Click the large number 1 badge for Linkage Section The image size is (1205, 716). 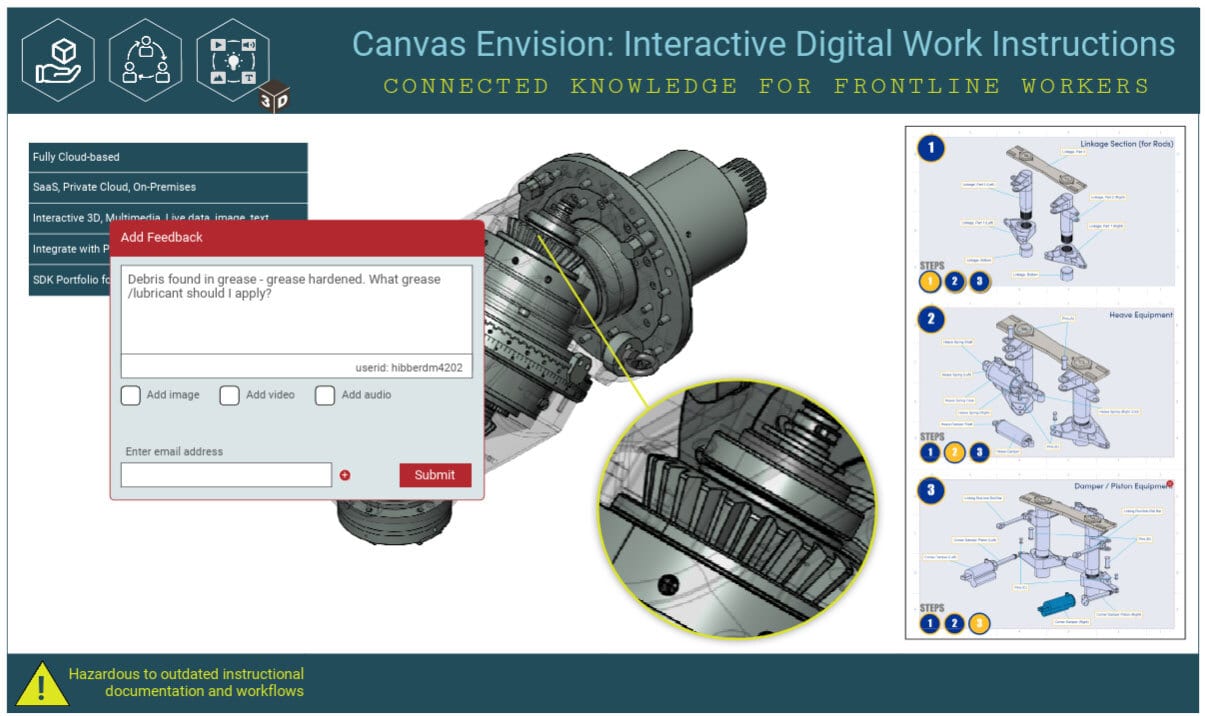click(x=931, y=149)
